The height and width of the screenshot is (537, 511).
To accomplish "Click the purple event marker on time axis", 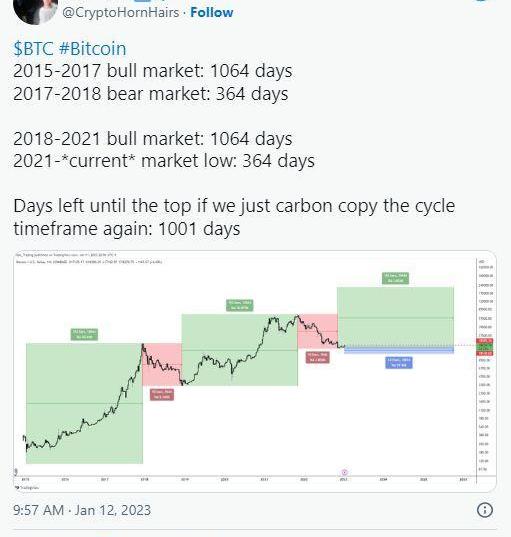I will click(x=345, y=473).
